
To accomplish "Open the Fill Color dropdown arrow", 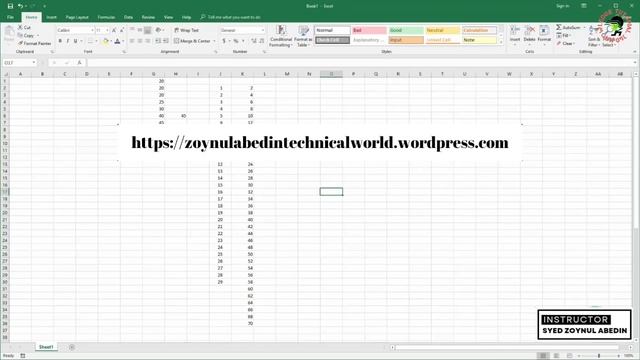I will 111,41.
